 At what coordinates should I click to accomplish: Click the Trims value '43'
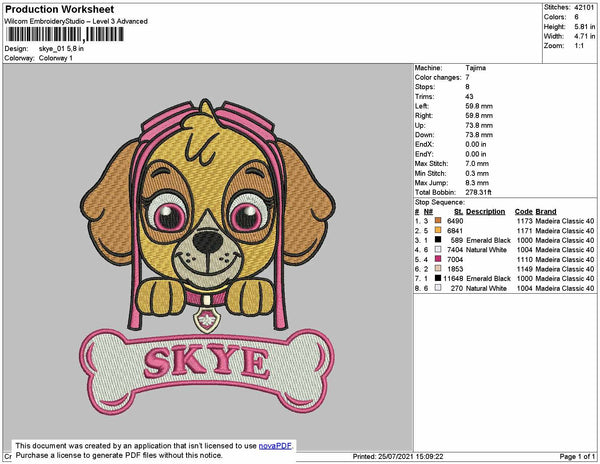[x=469, y=96]
